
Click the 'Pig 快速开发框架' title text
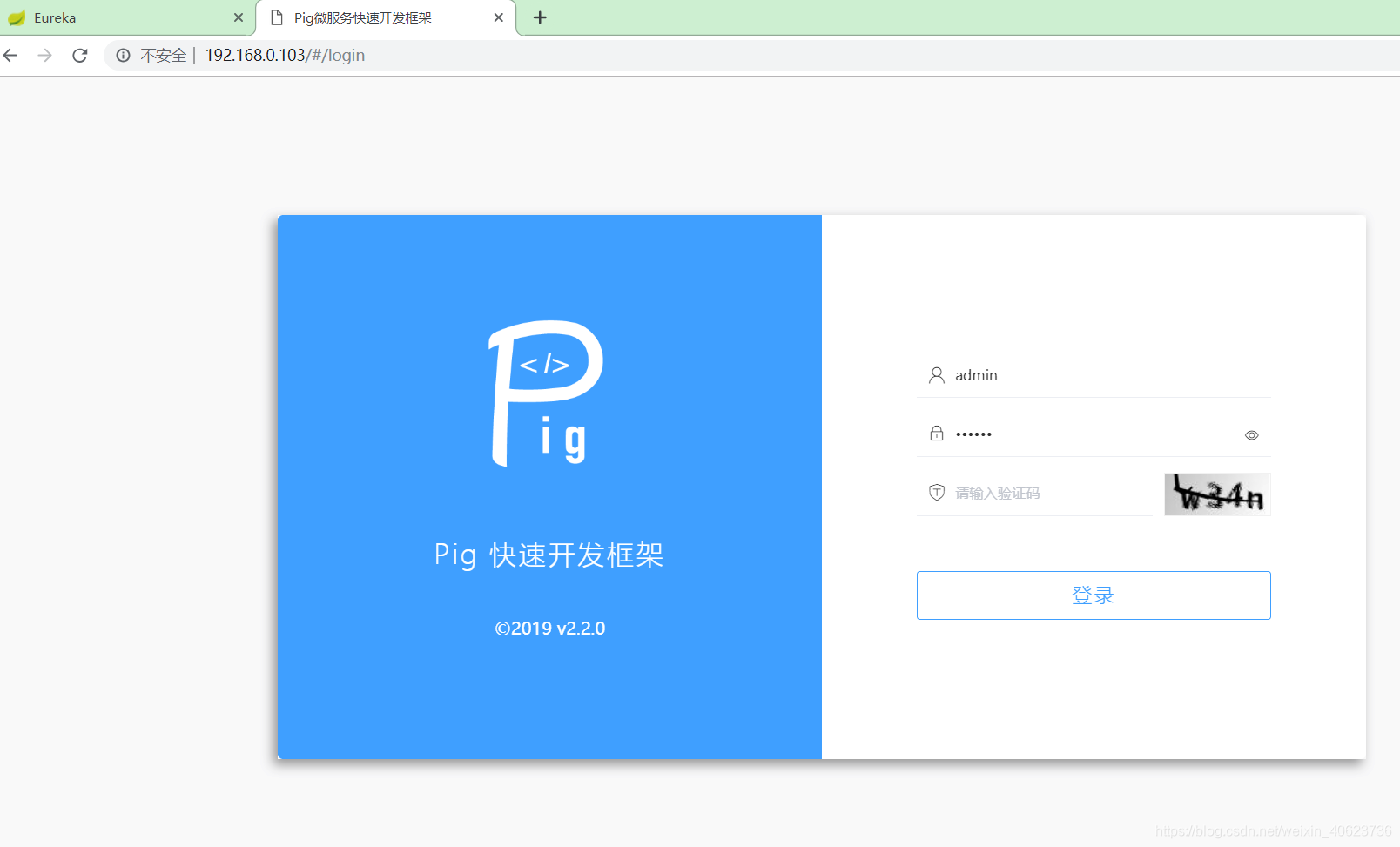pos(549,555)
